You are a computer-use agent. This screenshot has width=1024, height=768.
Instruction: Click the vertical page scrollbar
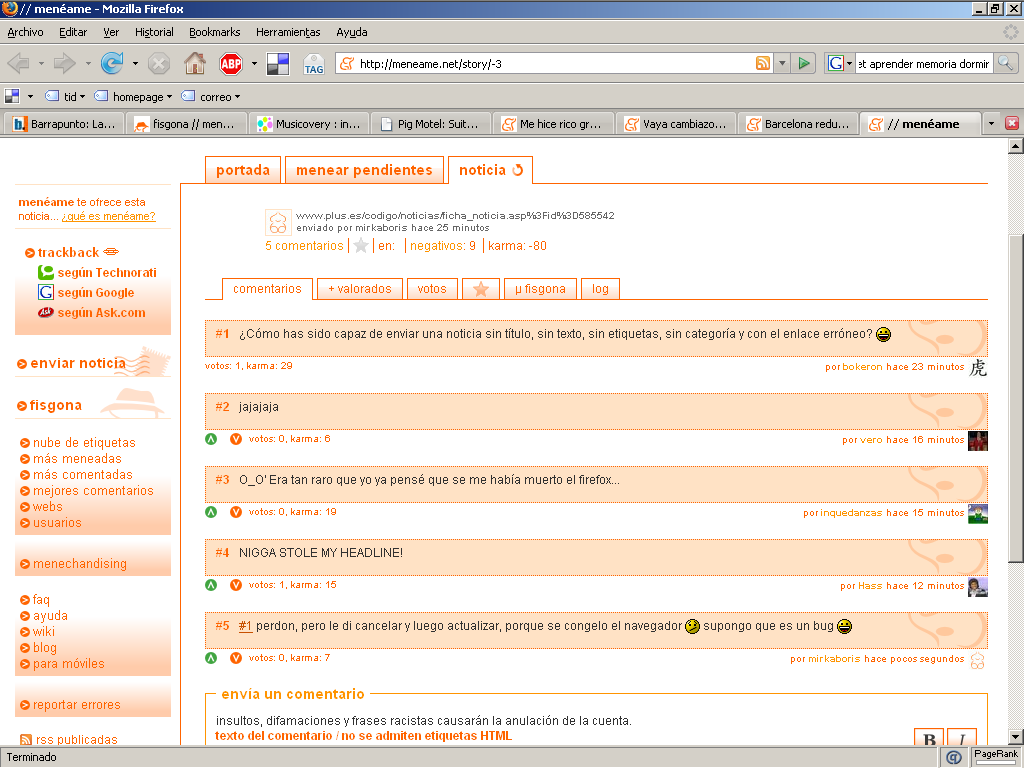tap(1015, 400)
